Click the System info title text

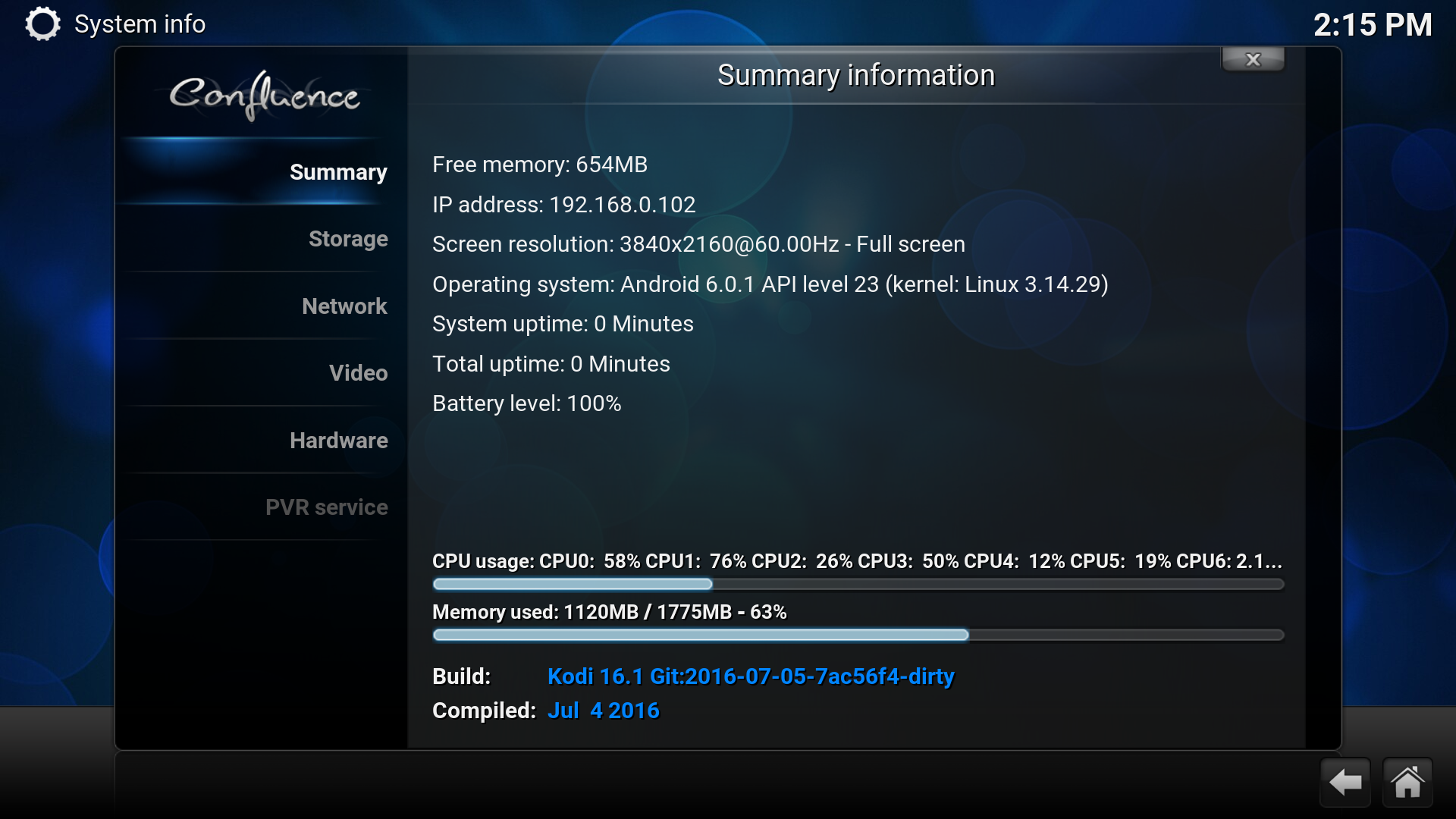click(x=140, y=24)
